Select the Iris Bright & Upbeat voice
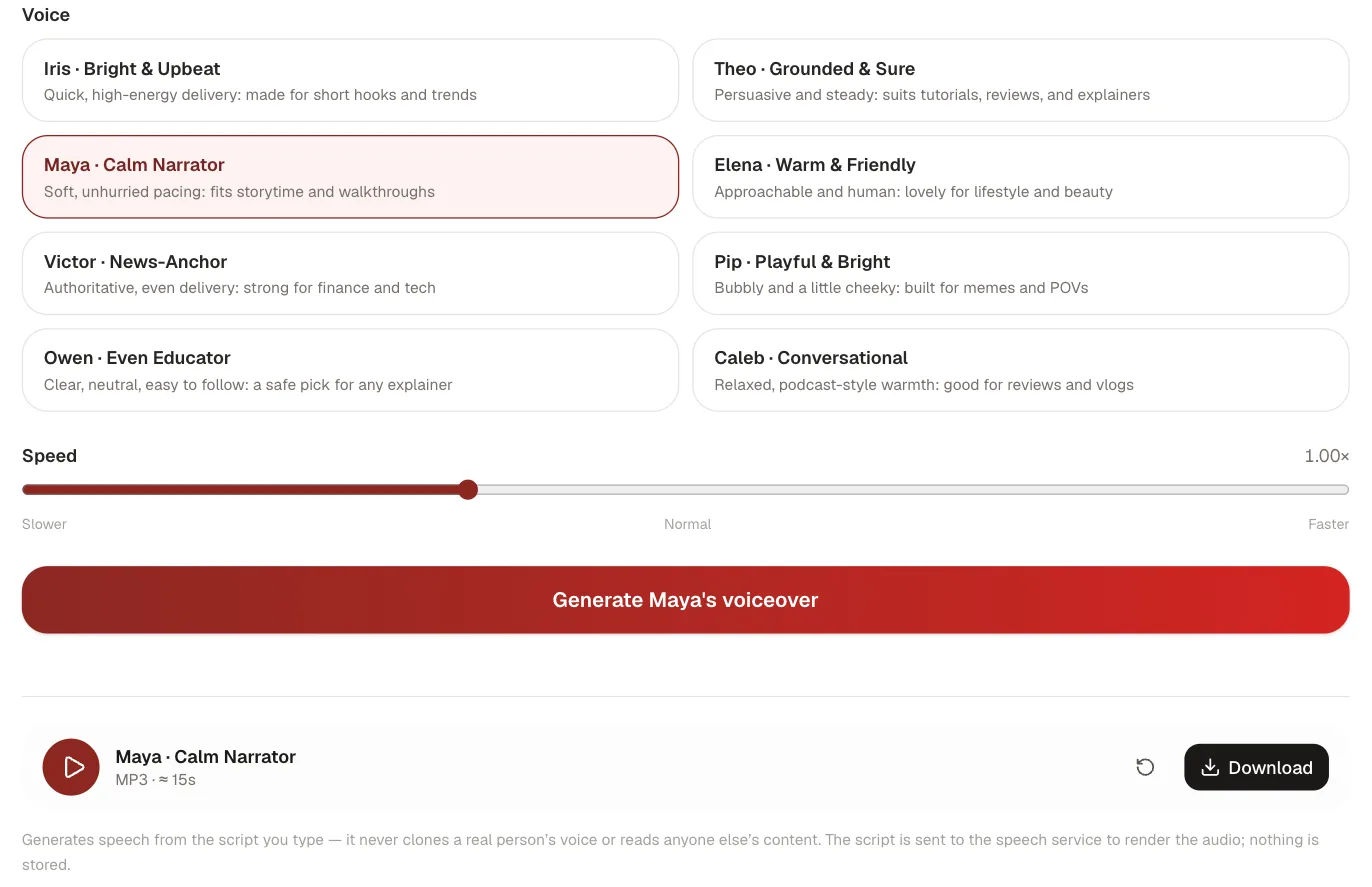Screen dimensions: 1372x887 [x=350, y=80]
